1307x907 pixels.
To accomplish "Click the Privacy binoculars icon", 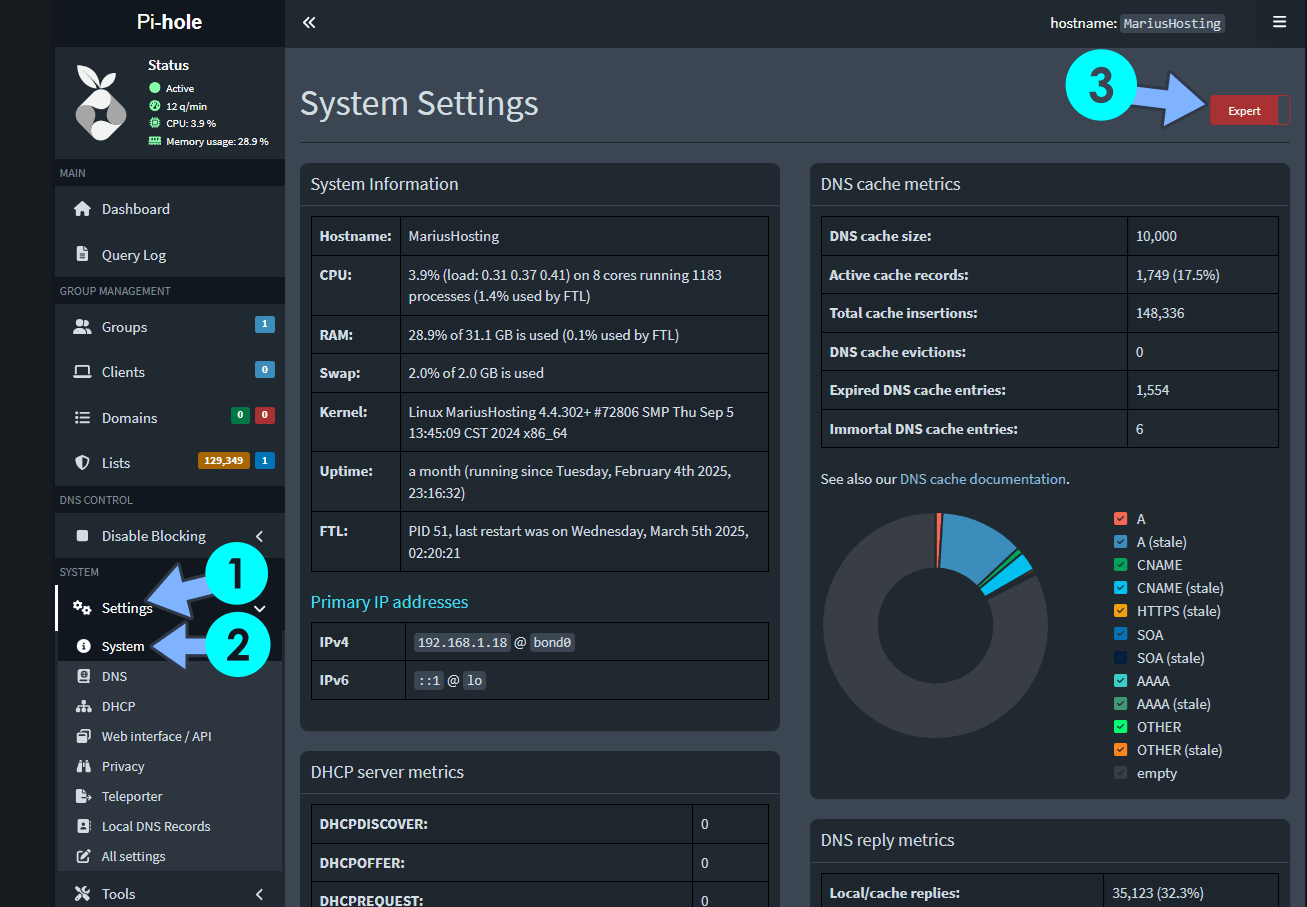I will click(x=83, y=766).
